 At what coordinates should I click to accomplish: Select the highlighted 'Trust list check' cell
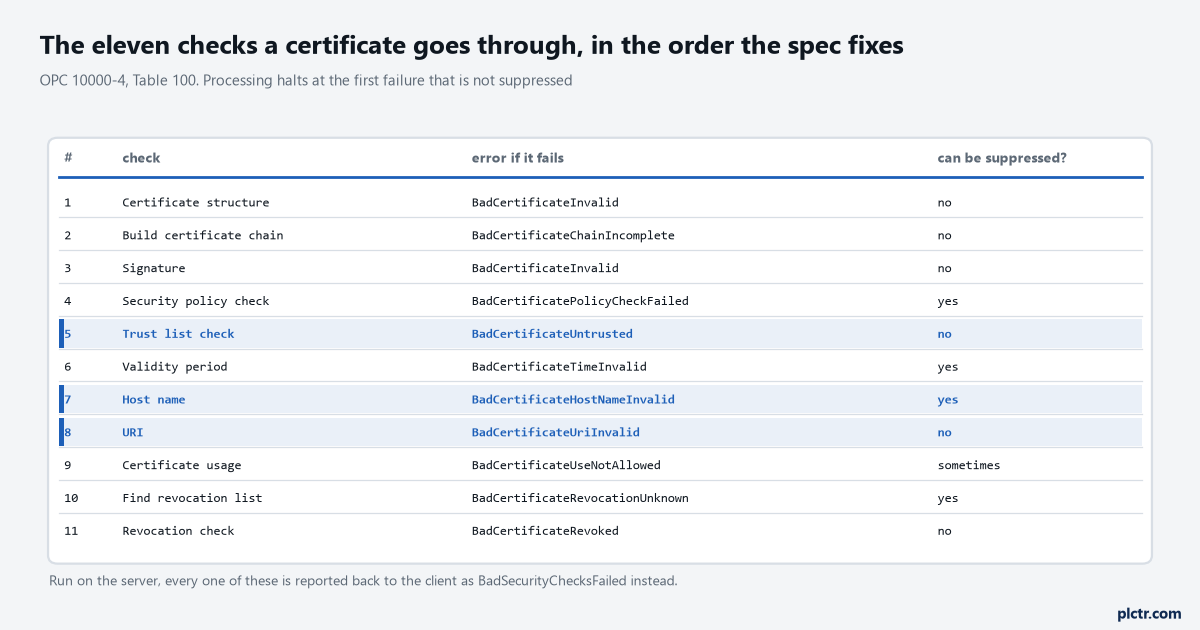tap(178, 334)
